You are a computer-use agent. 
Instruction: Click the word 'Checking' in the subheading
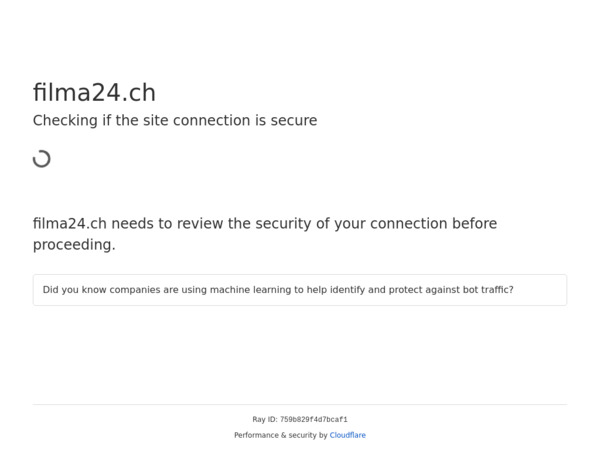(x=65, y=121)
